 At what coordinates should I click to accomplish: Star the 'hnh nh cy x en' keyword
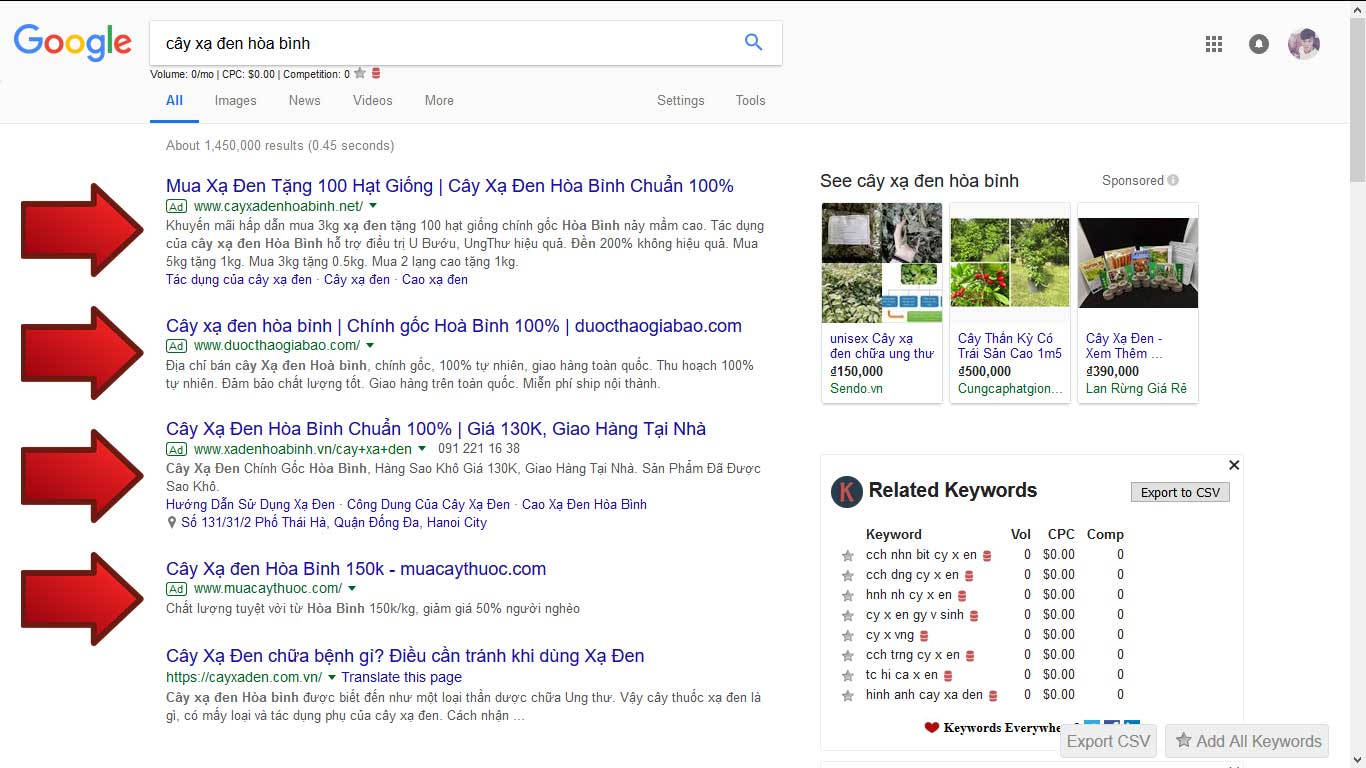(x=848, y=595)
